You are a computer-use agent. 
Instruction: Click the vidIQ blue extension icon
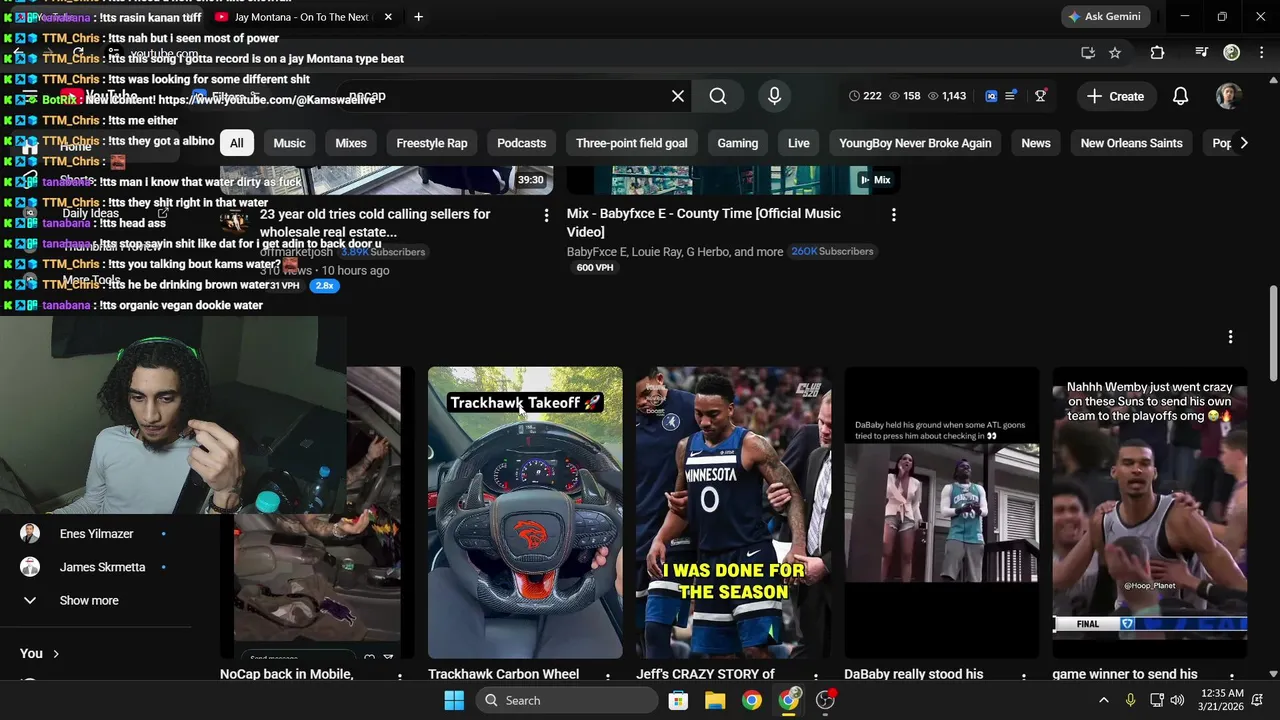pyautogui.click(x=991, y=96)
